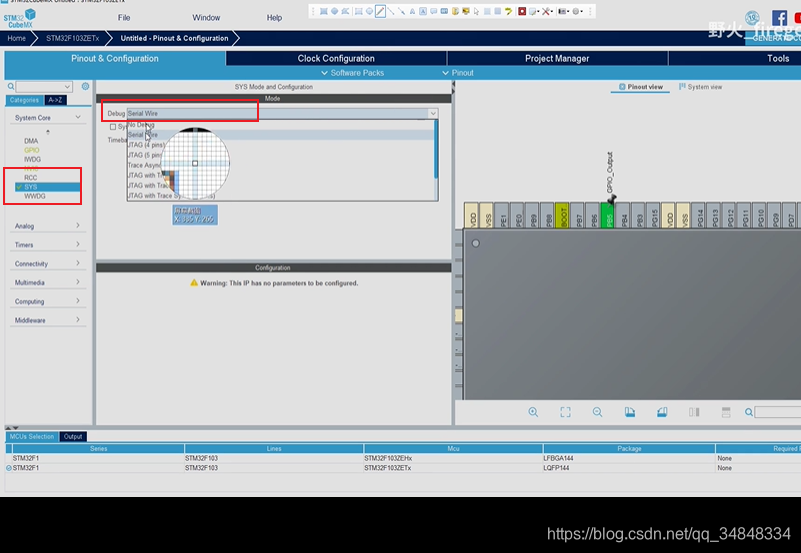Click the search magnifier in left panel
This screenshot has width=801, height=553.
tap(11, 87)
